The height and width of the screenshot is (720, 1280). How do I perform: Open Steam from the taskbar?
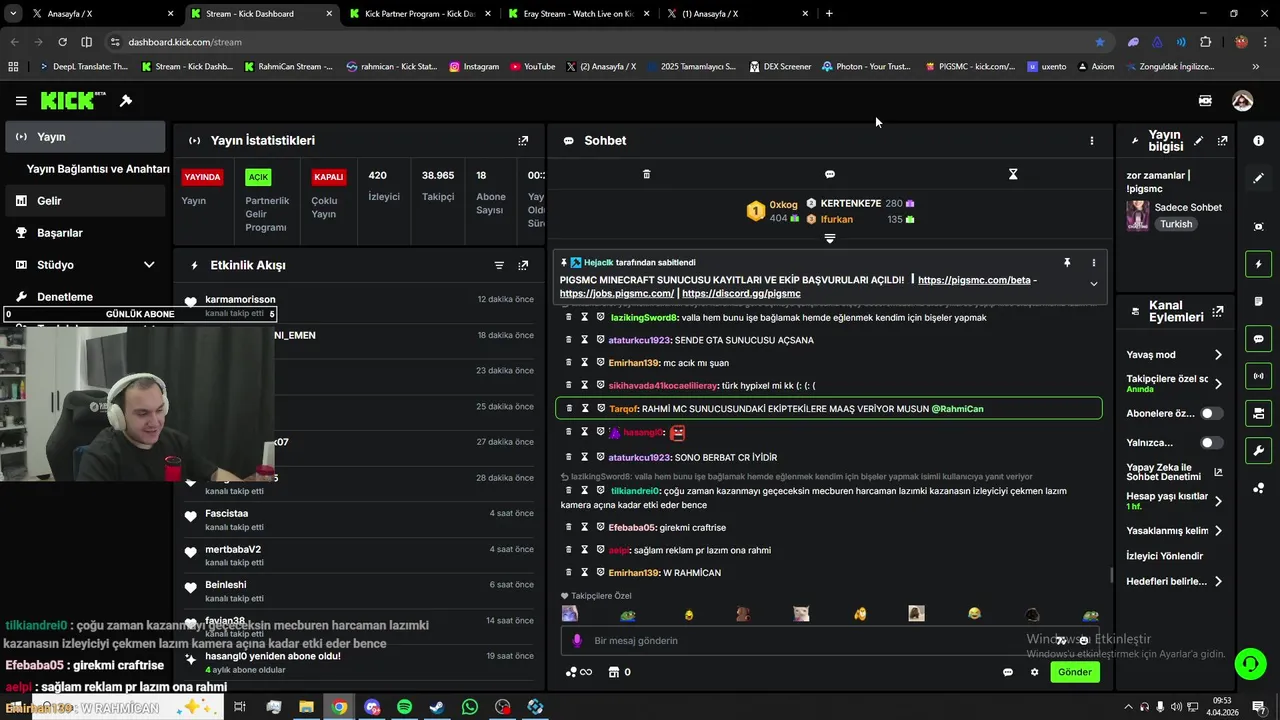437,707
